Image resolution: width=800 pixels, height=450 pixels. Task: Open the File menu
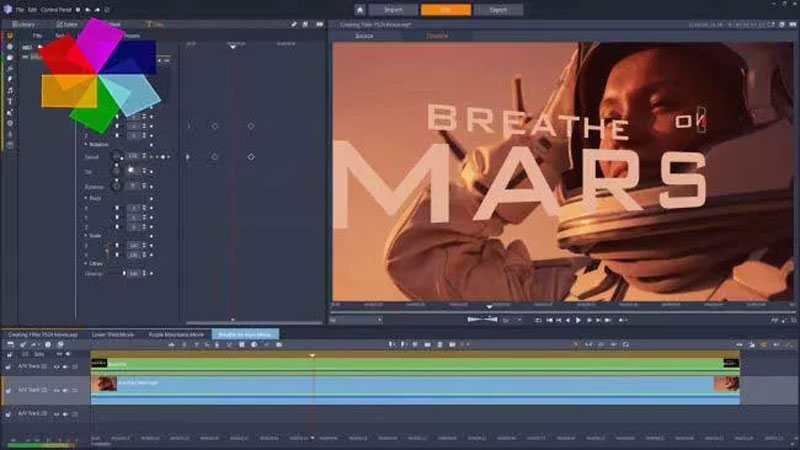(19, 9)
